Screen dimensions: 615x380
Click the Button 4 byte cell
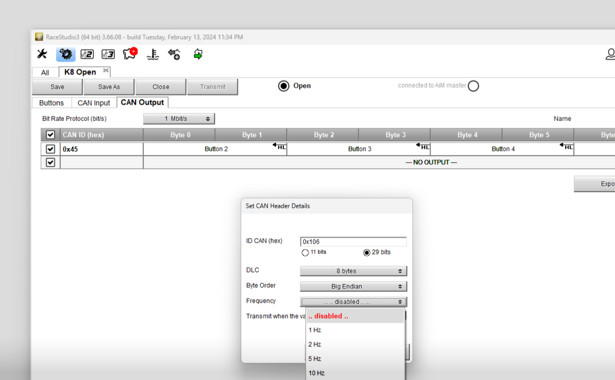point(502,149)
